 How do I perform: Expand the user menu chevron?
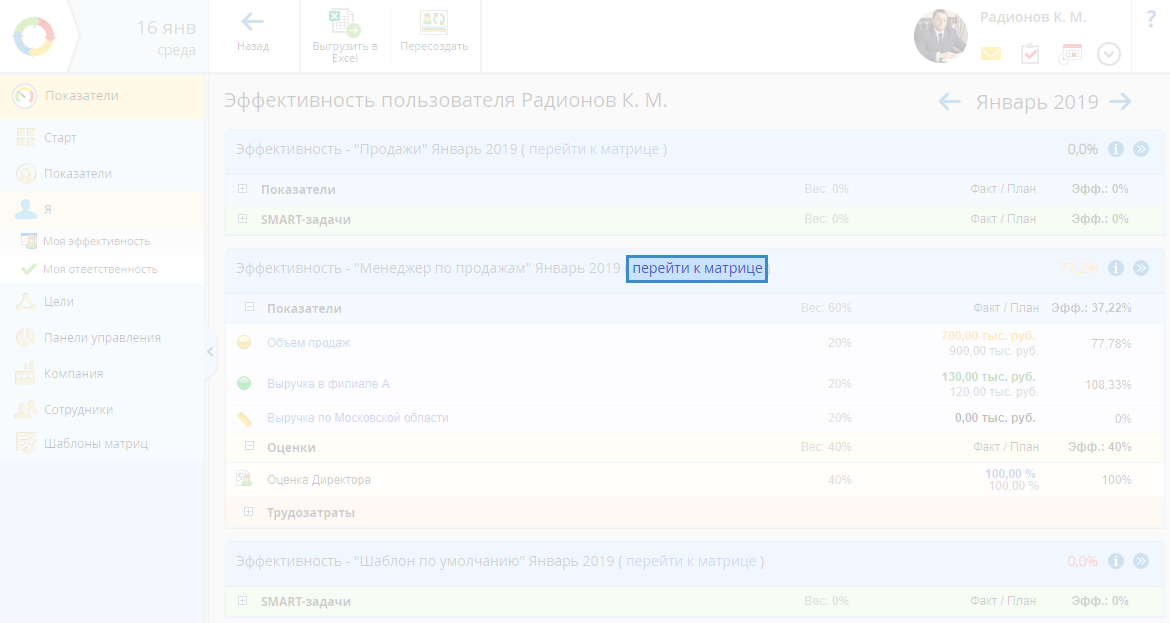tap(1108, 54)
